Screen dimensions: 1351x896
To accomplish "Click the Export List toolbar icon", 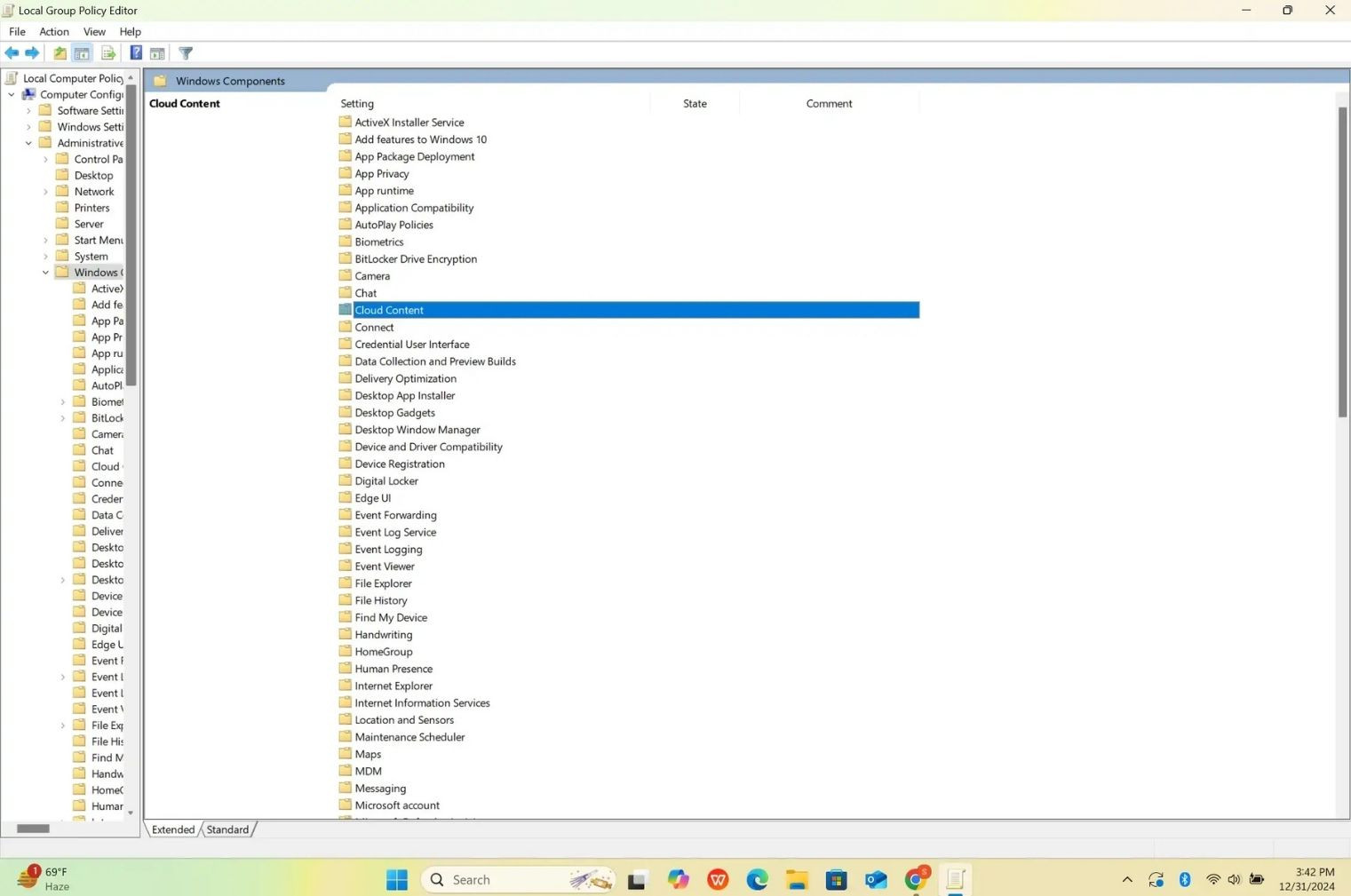I will click(x=108, y=53).
